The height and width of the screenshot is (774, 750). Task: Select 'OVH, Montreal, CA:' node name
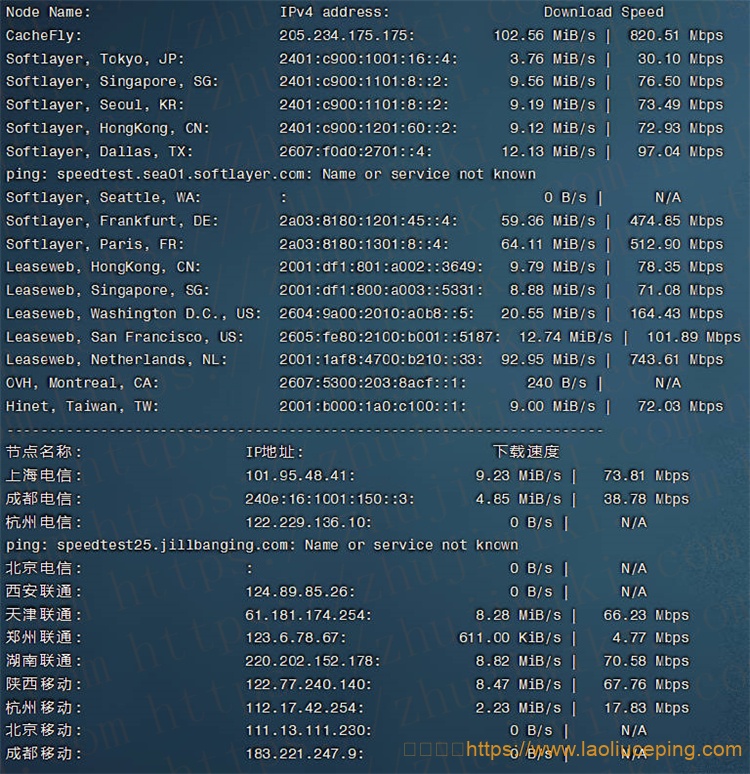82,383
